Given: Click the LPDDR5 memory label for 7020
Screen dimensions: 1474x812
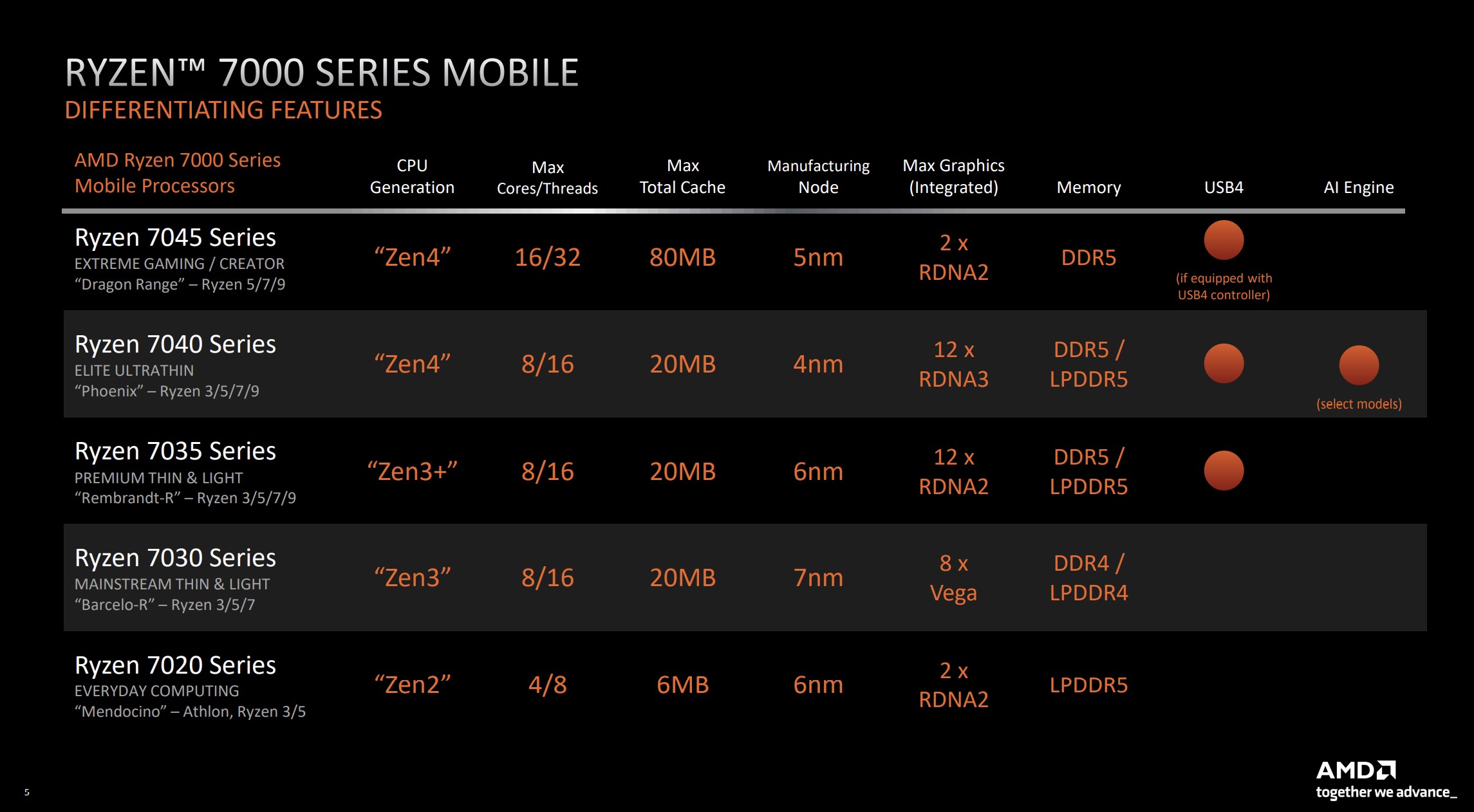Looking at the screenshot, I should [x=1090, y=690].
